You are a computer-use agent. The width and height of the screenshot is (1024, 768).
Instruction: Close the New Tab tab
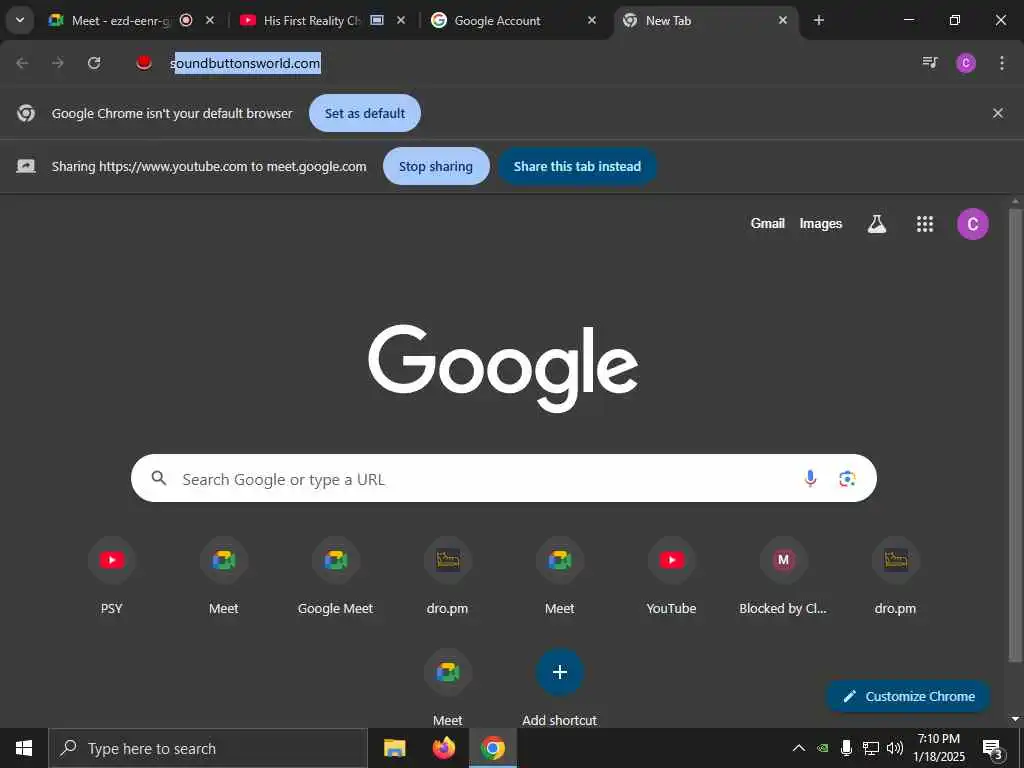[782, 20]
